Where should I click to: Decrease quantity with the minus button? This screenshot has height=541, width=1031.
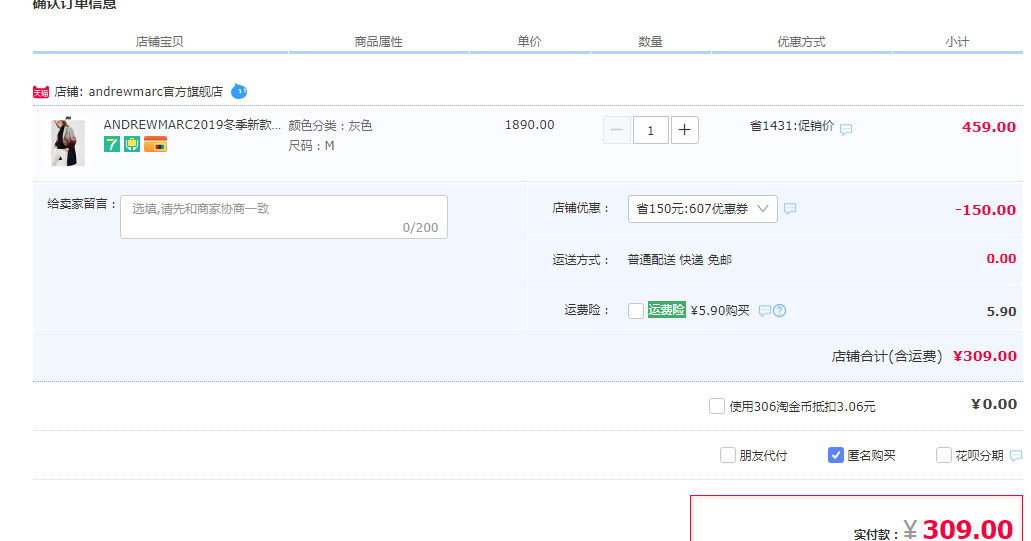point(617,130)
